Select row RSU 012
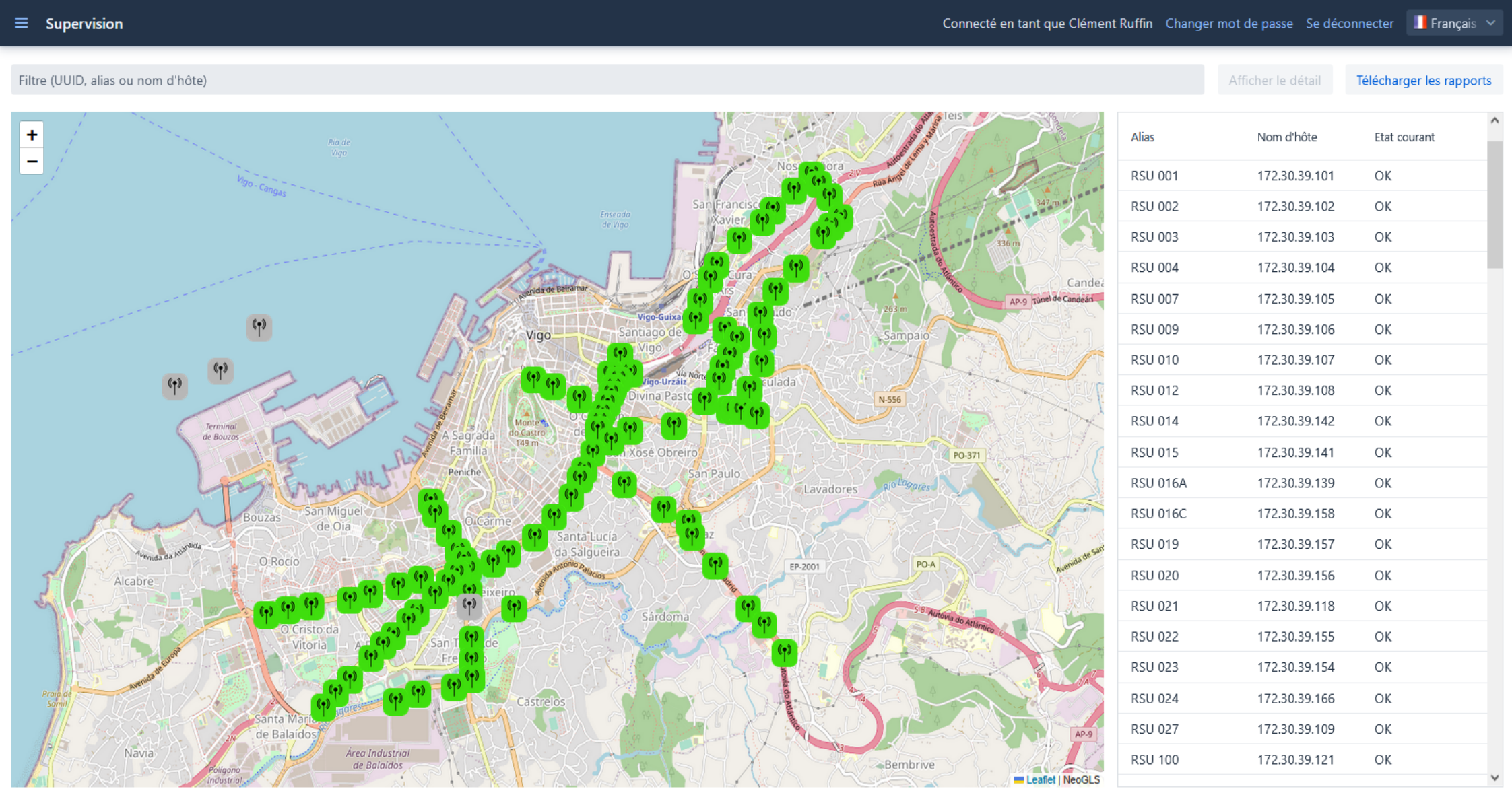Image resolution: width=1512 pixels, height=797 pixels. coord(1302,390)
